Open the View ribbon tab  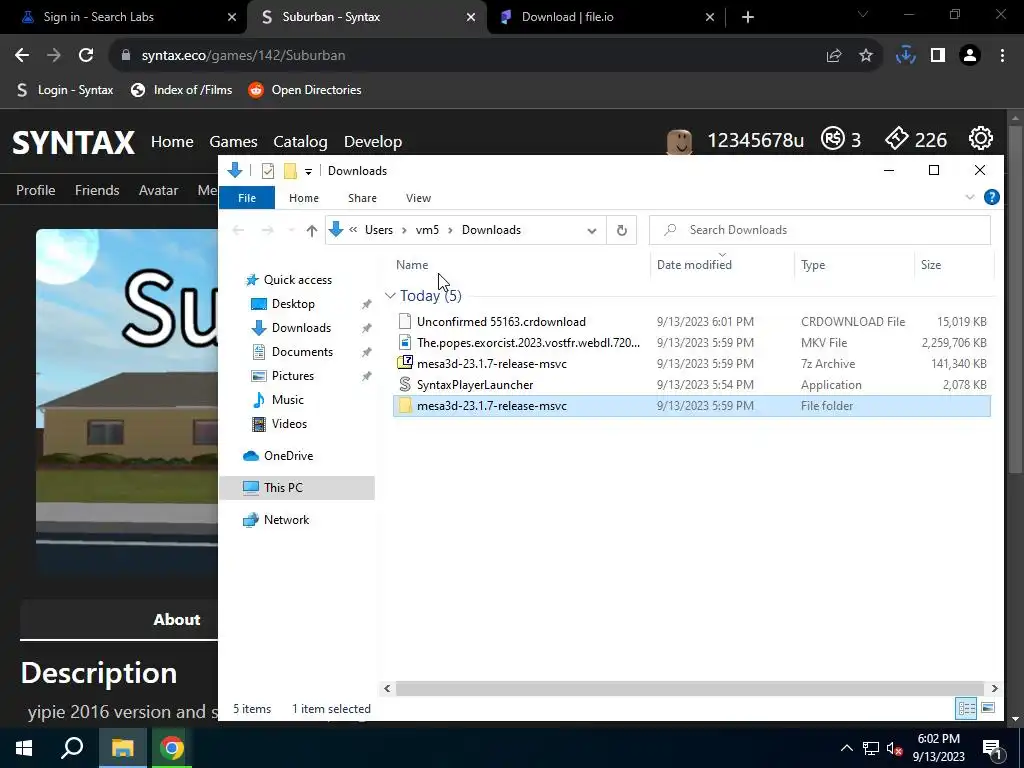click(x=419, y=198)
